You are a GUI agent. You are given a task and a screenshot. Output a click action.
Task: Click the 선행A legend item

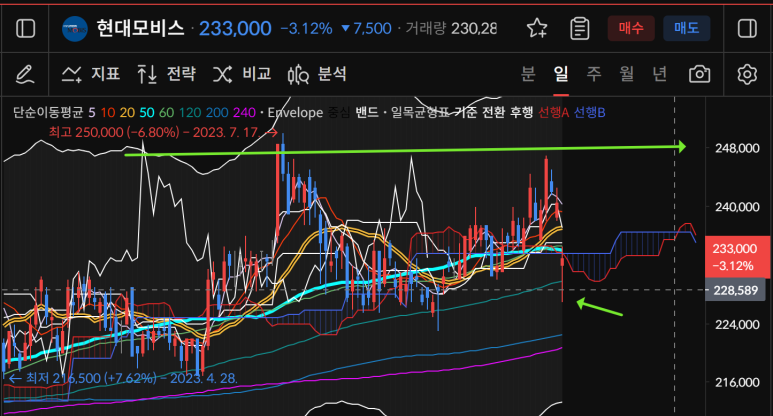(x=553, y=113)
